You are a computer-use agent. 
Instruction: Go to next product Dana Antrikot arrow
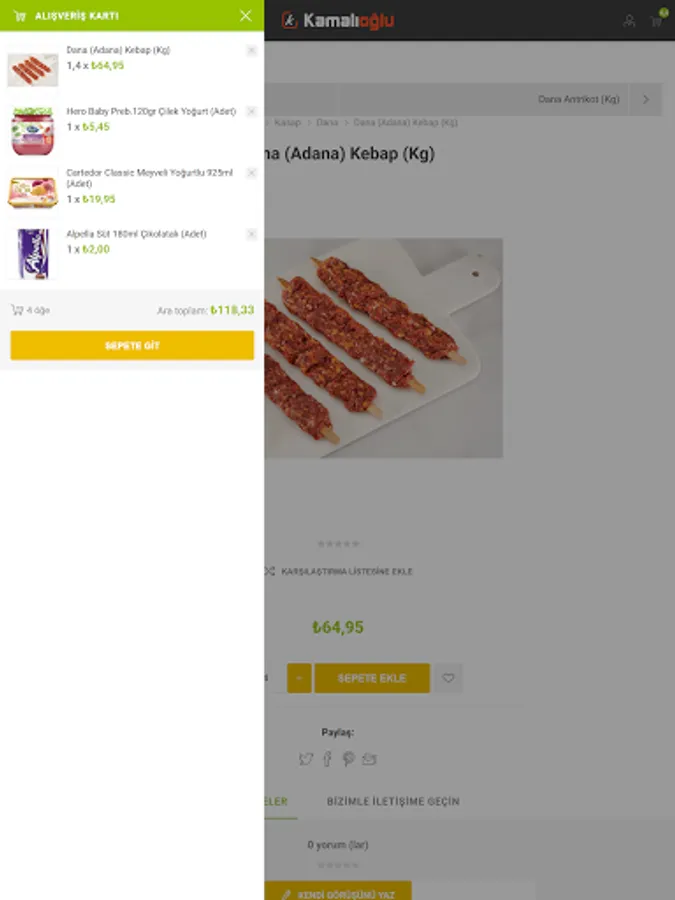click(646, 99)
